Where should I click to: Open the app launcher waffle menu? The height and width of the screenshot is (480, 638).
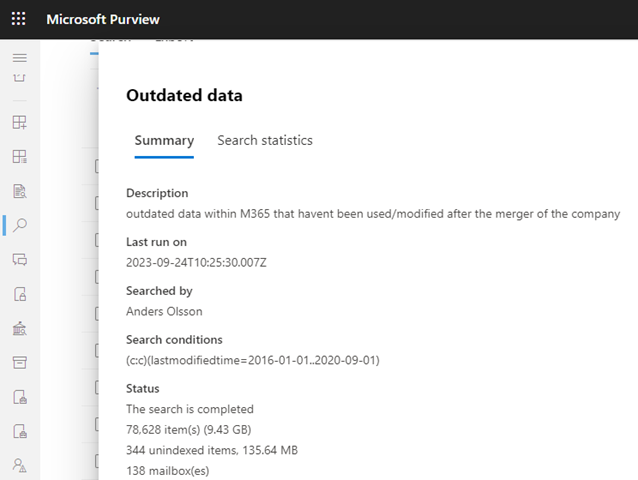19,19
